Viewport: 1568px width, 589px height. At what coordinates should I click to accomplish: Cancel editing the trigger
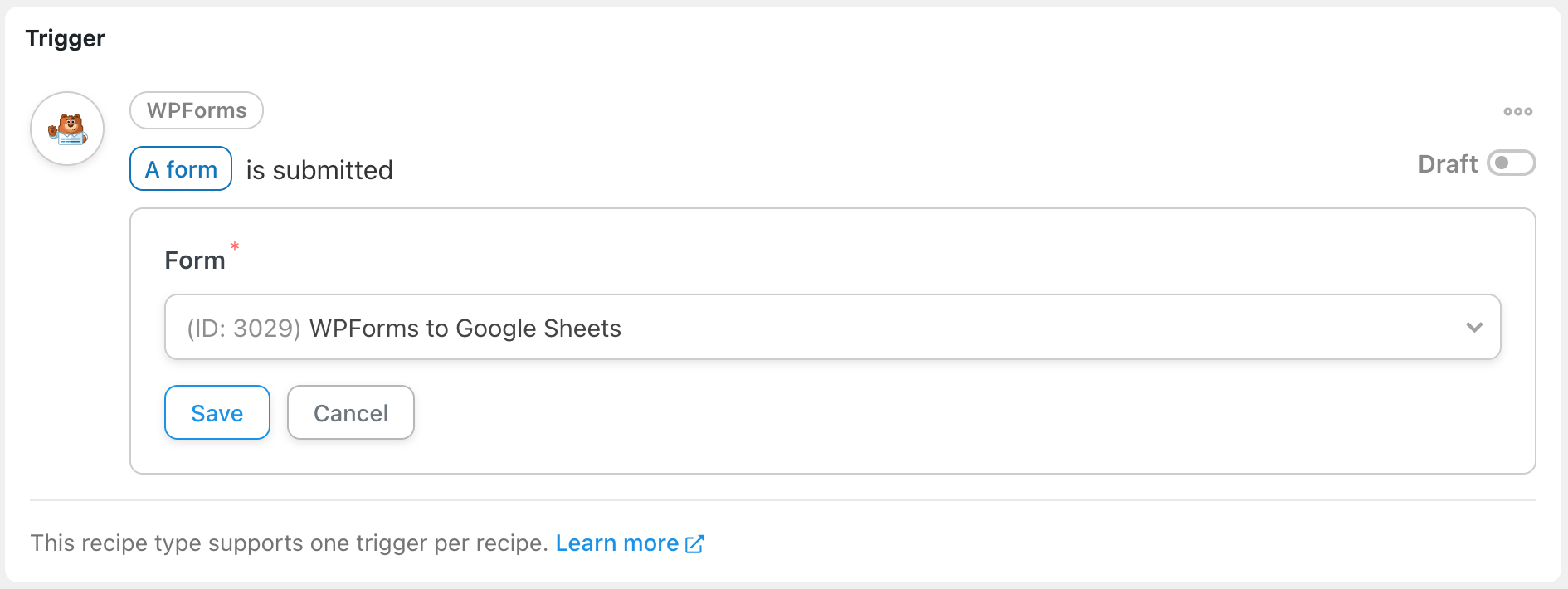[x=351, y=412]
